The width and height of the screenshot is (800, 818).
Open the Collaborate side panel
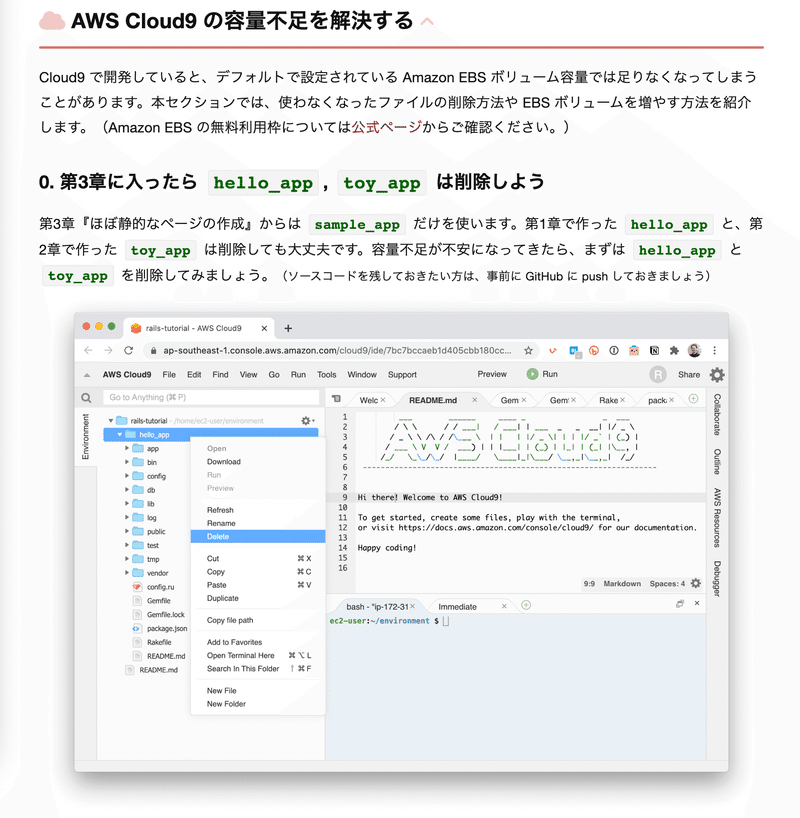717,414
